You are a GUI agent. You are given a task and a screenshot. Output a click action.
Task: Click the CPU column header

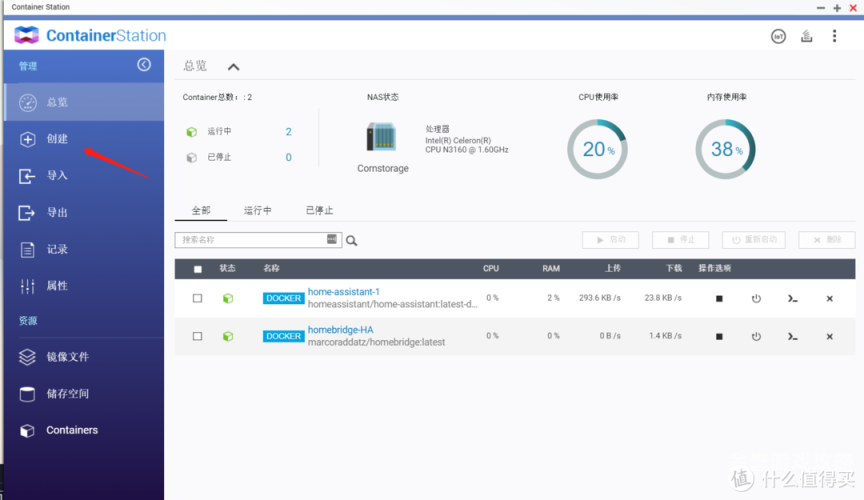pos(491,268)
